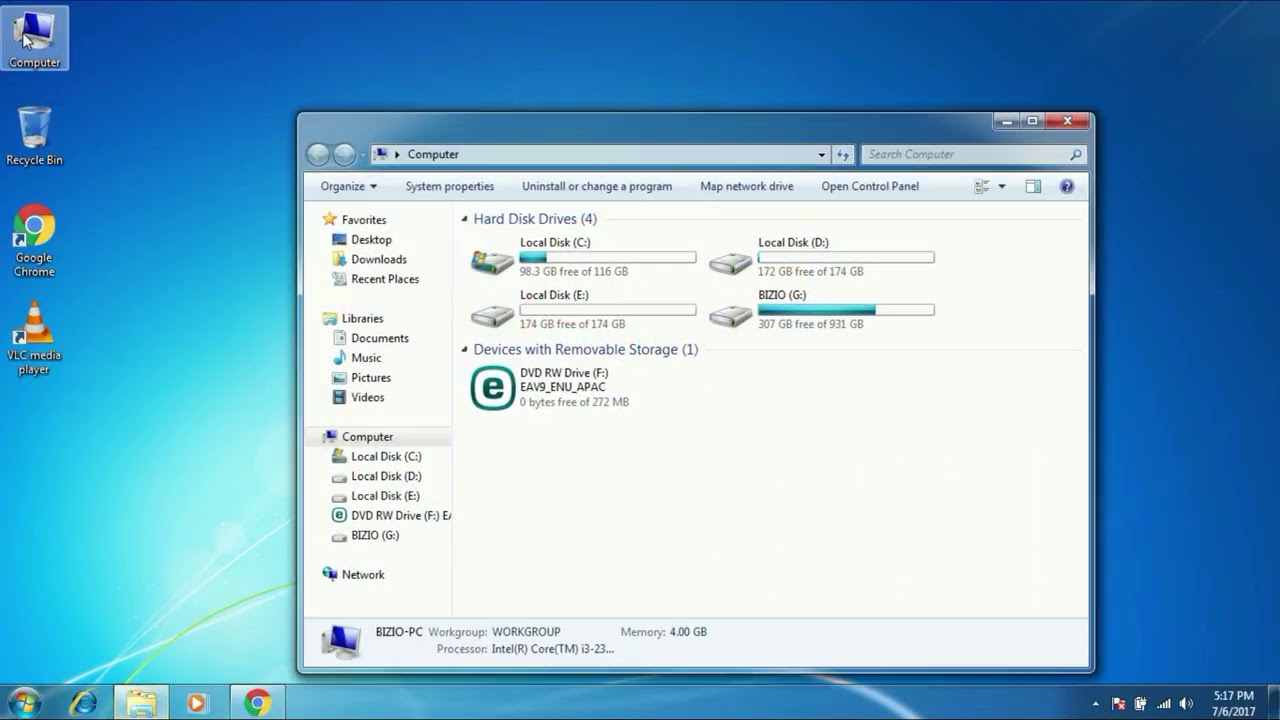Select the VLC media player desktop shortcut
1280x720 pixels.
(x=34, y=339)
